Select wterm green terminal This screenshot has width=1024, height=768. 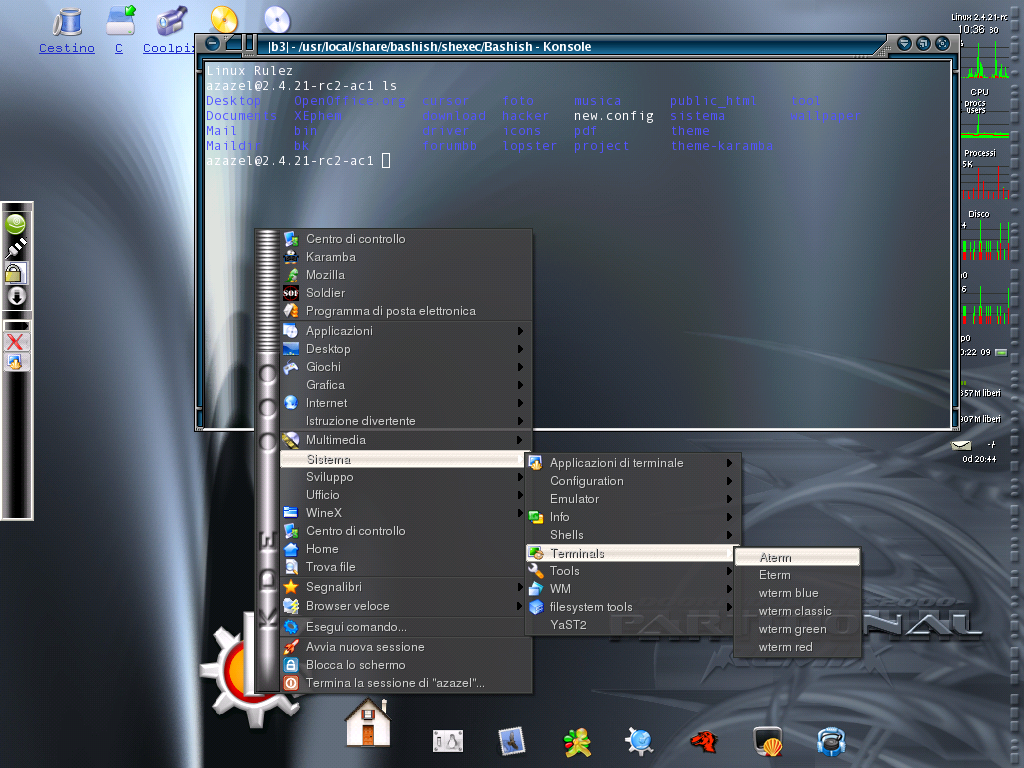[x=797, y=630]
